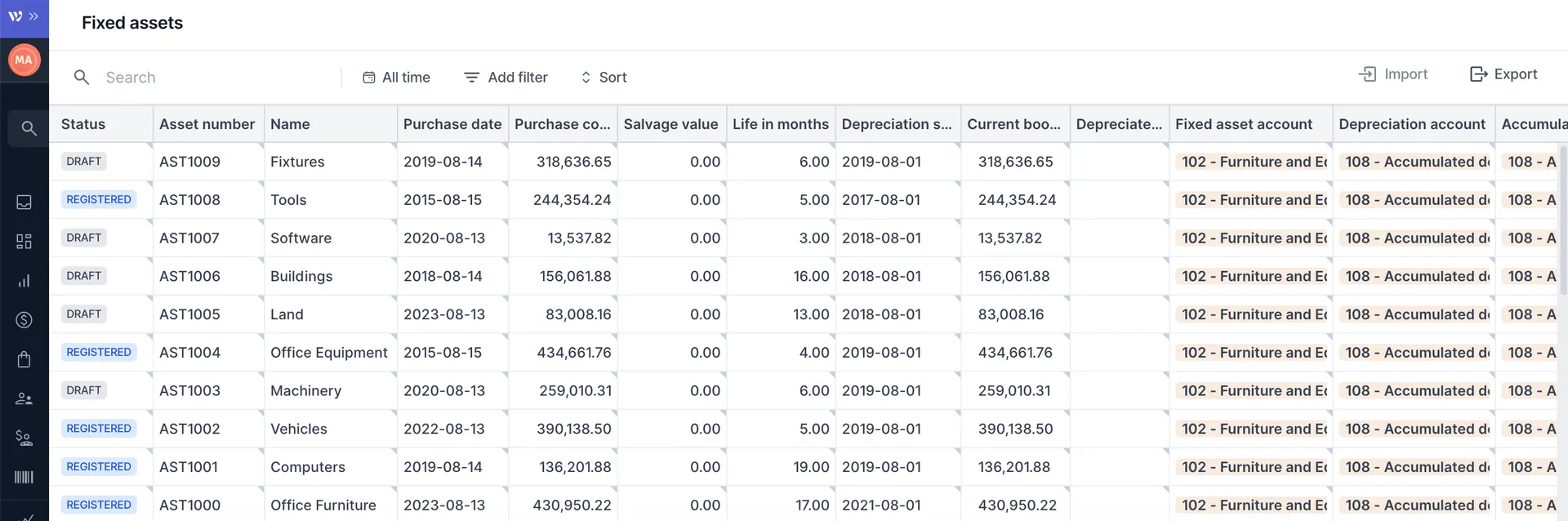This screenshot has width=1568, height=521.
Task: Open the Sort options dropdown
Action: pos(604,78)
